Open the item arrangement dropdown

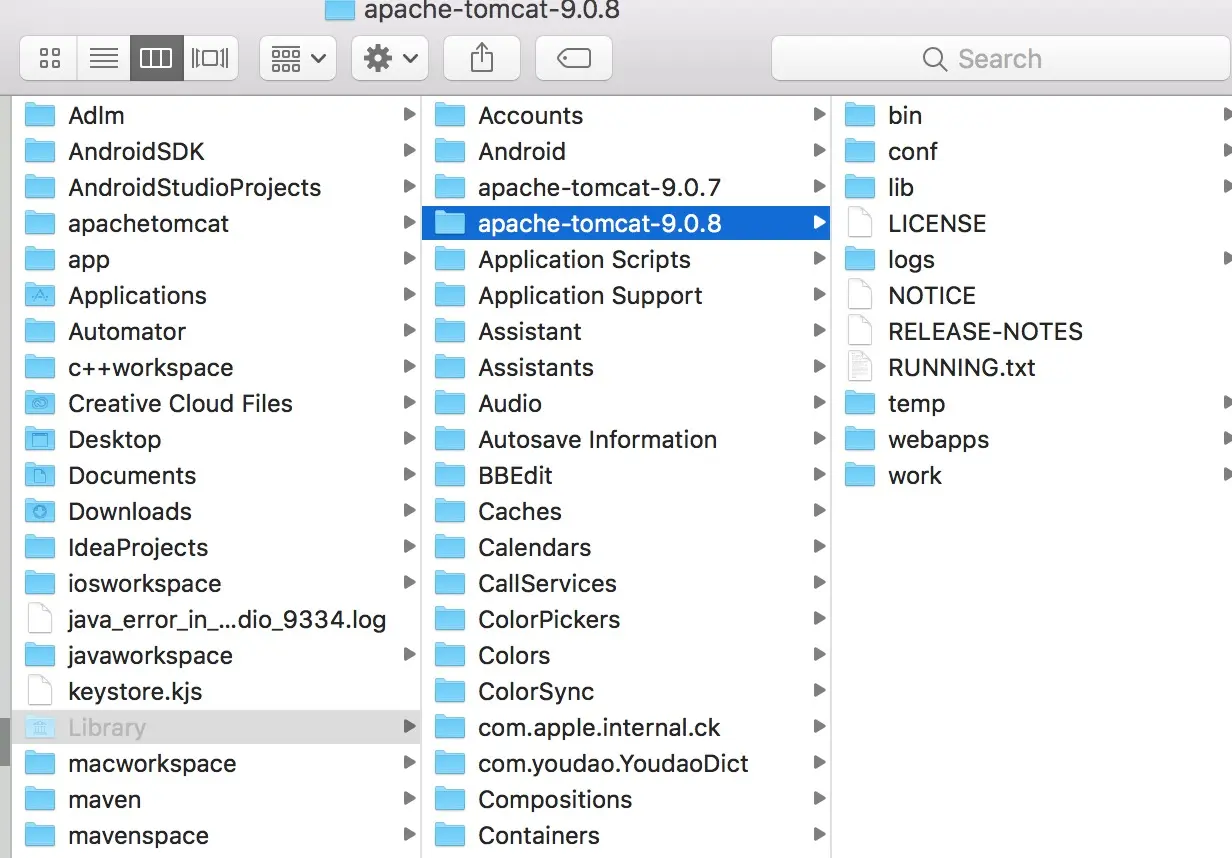(298, 58)
